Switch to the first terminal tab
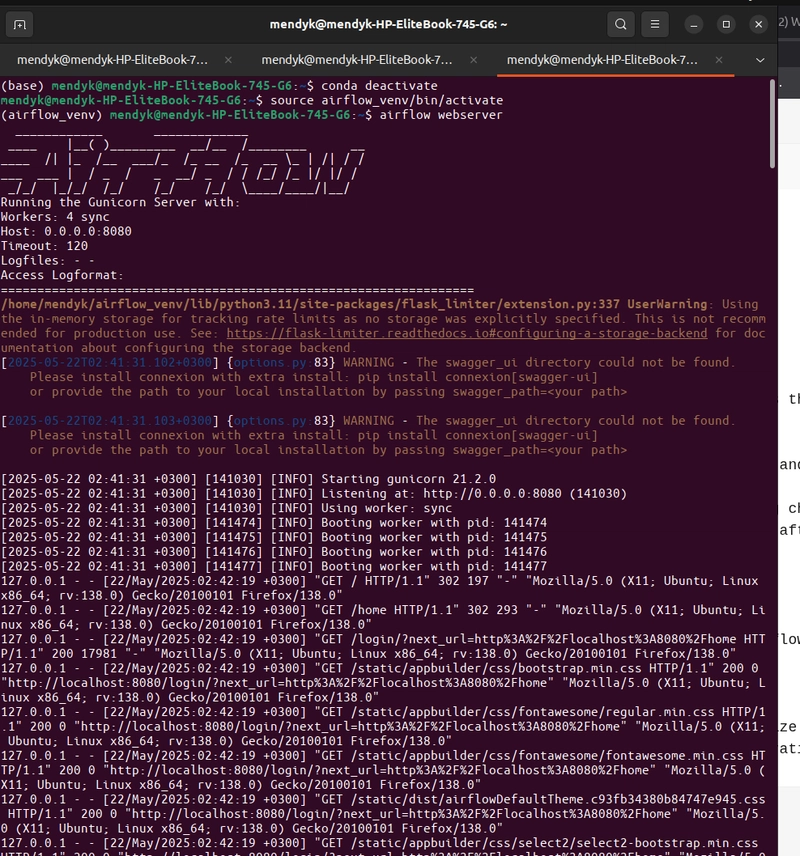 point(112,60)
